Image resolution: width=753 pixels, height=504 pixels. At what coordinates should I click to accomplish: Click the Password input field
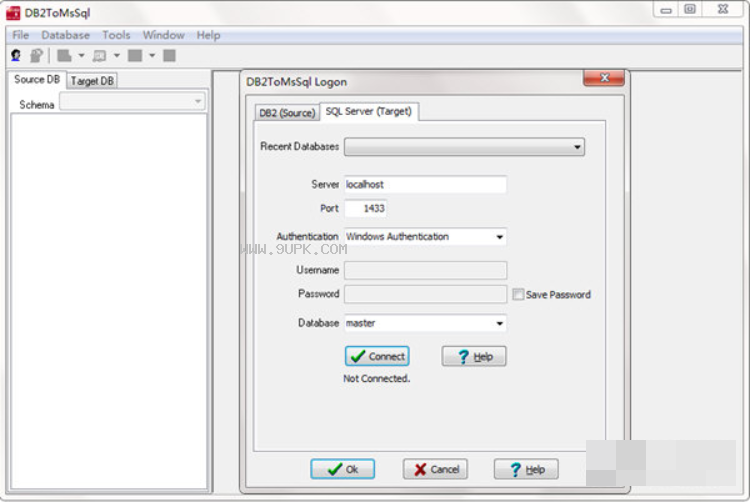click(x=425, y=294)
